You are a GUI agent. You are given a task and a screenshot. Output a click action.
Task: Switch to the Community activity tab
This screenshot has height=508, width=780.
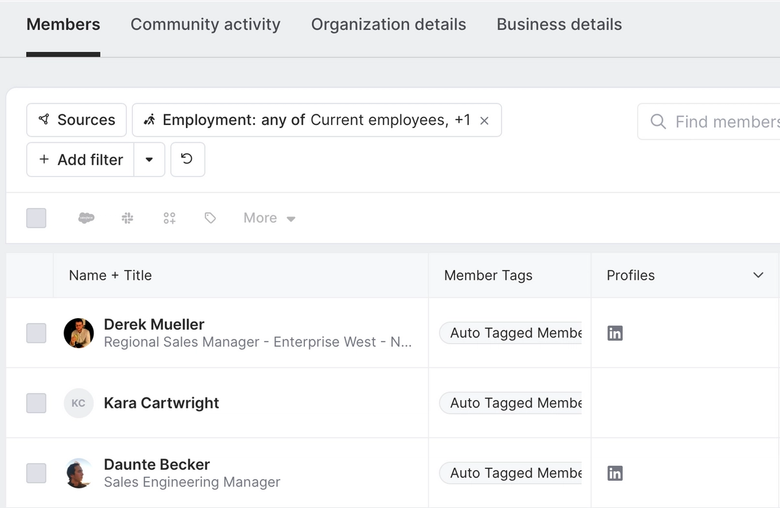click(205, 24)
